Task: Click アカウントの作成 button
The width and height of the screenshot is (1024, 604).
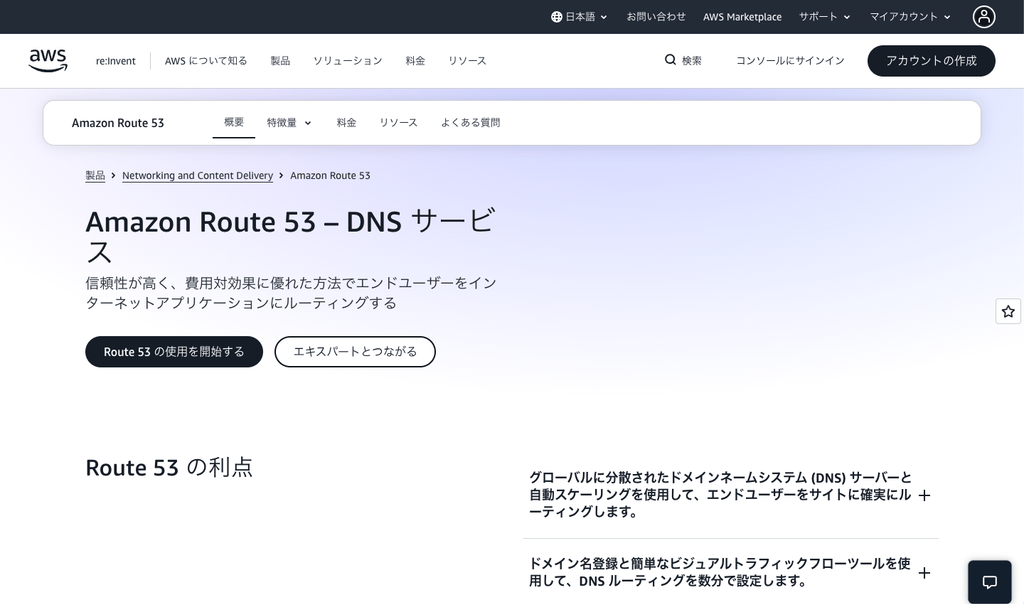Action: (931, 61)
